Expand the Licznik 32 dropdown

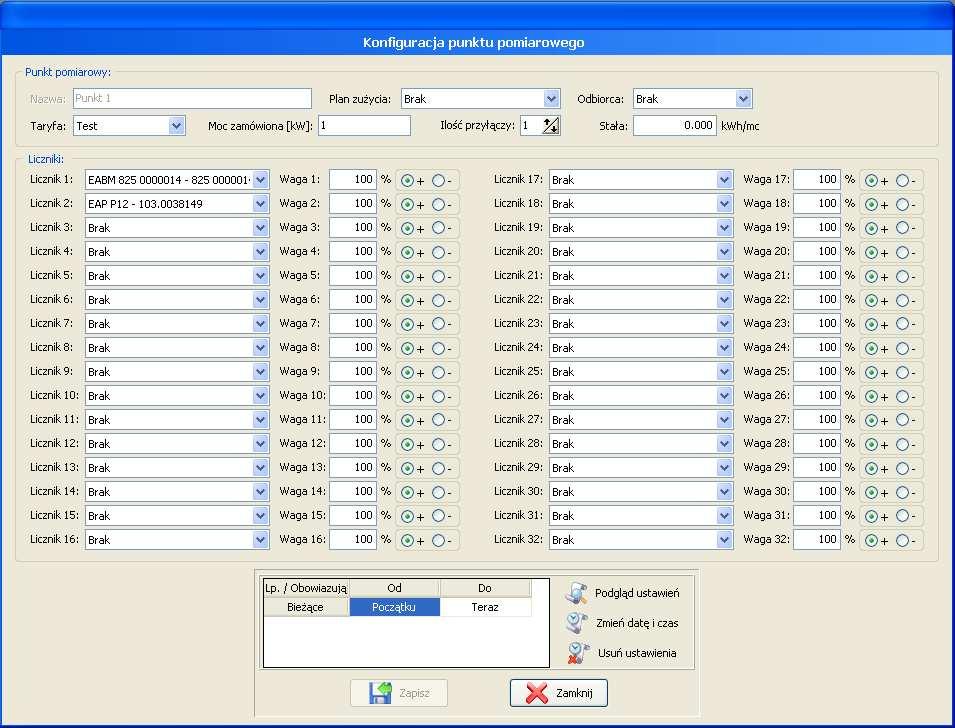point(724,540)
